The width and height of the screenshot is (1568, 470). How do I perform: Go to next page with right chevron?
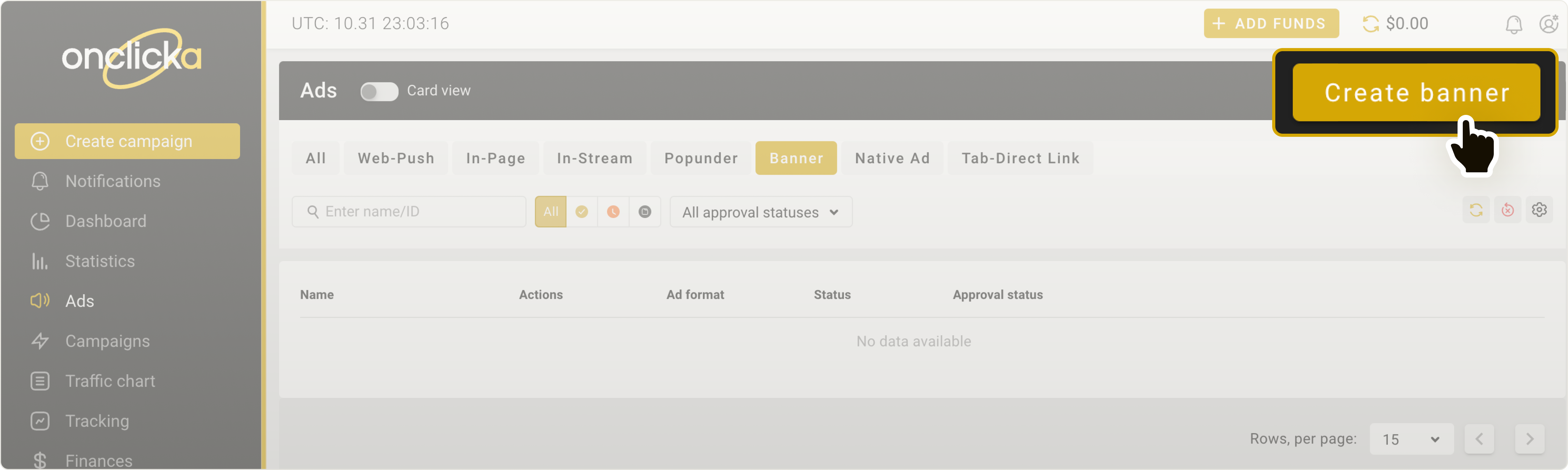pyautogui.click(x=1530, y=438)
